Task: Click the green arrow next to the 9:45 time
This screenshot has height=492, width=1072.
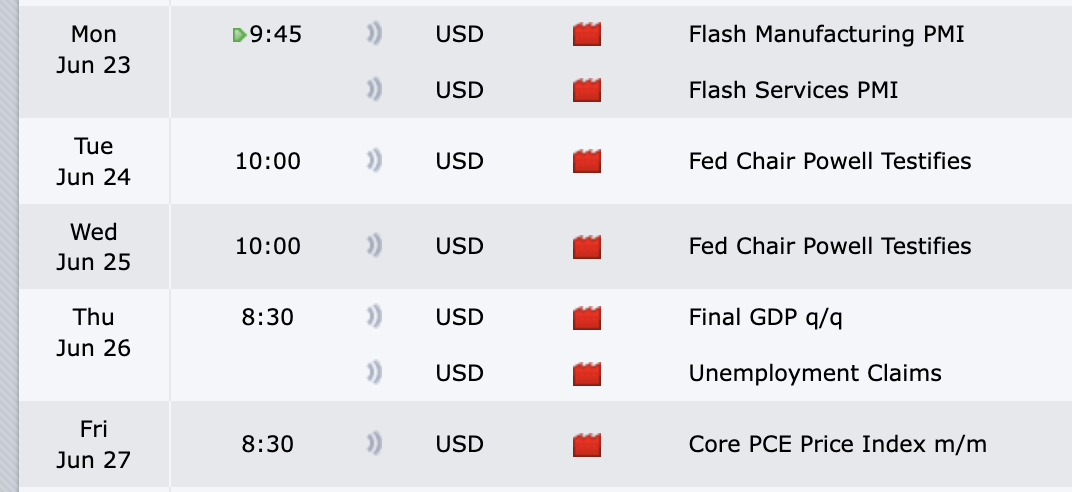Action: click(239, 35)
